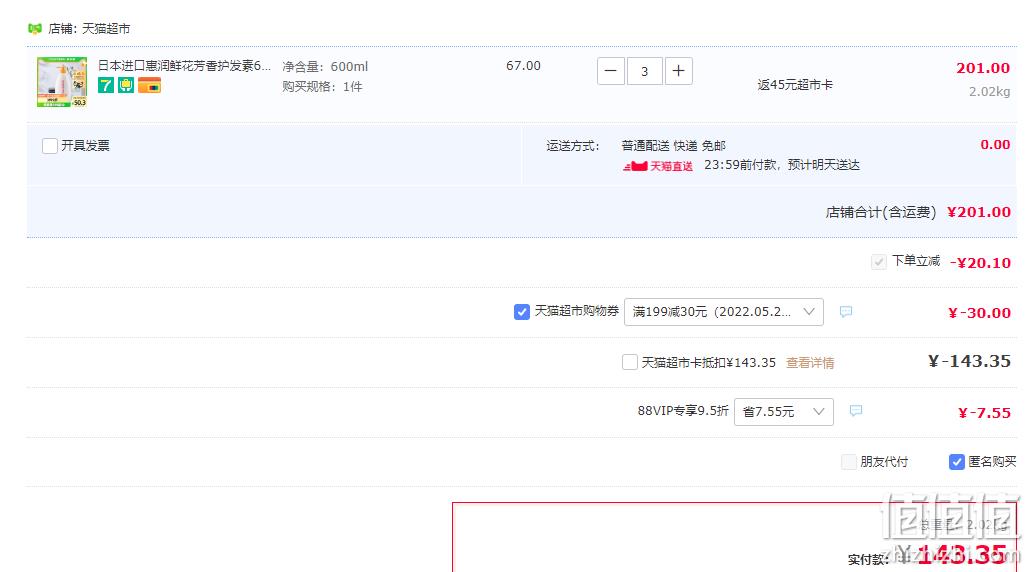This screenshot has height=572, width=1030.
Task: Click the comment icon beside 88VIP dropdown
Action: [855, 411]
